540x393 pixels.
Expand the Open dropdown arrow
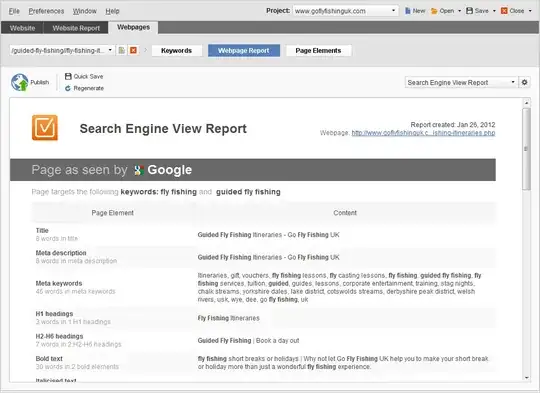click(x=459, y=11)
